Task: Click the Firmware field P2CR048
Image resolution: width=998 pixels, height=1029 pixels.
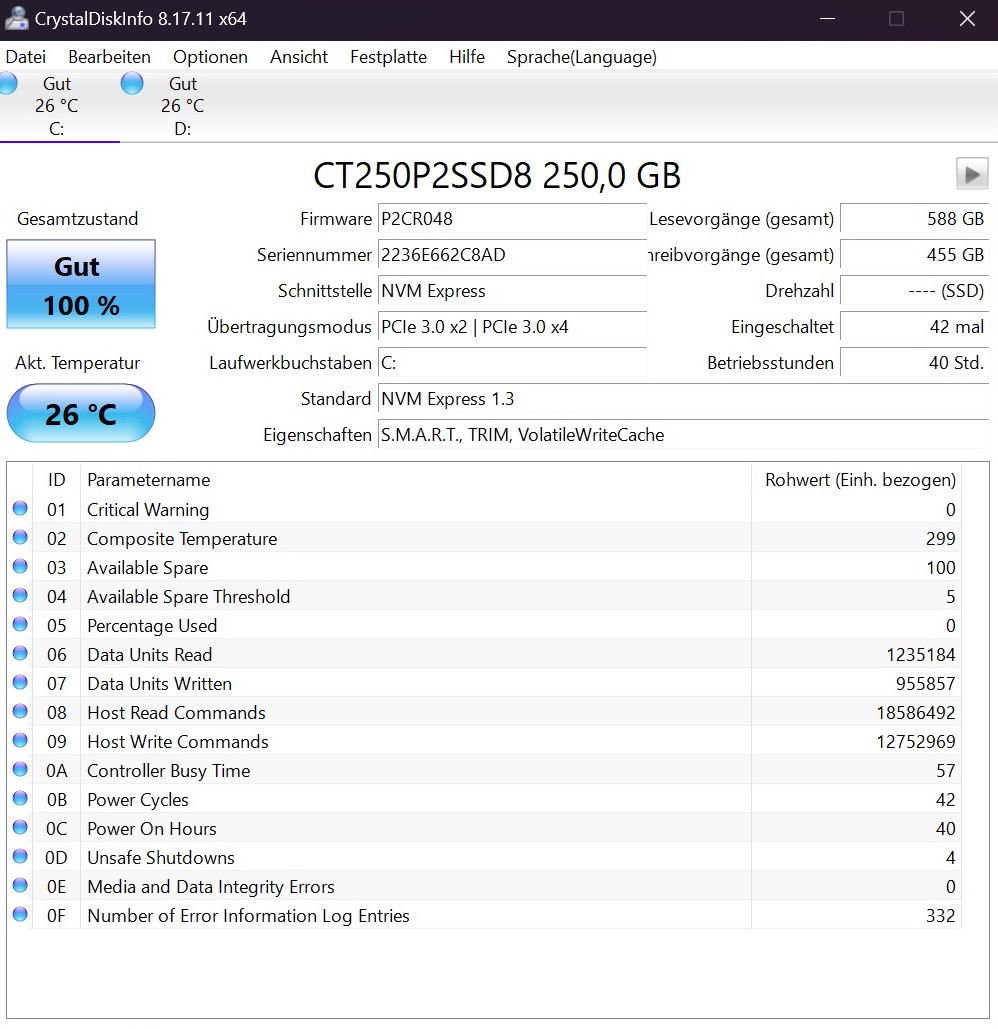Action: [512, 219]
